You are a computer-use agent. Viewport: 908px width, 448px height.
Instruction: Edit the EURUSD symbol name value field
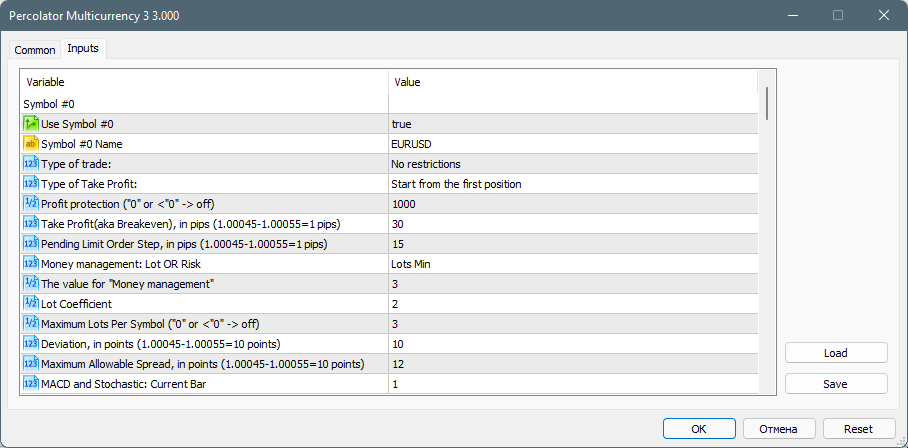click(573, 144)
